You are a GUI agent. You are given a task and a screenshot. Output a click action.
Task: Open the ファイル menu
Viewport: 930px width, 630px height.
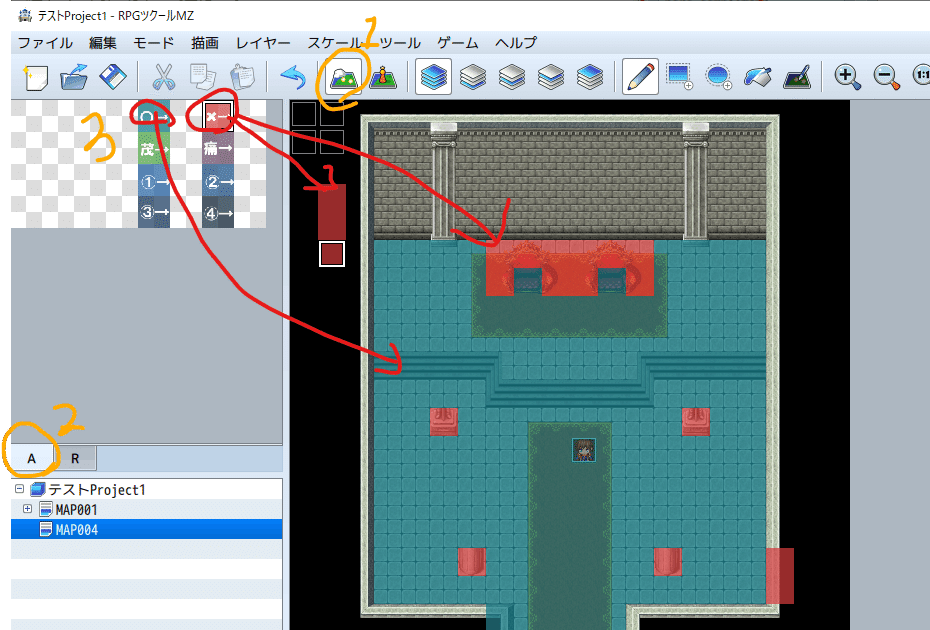pos(45,43)
